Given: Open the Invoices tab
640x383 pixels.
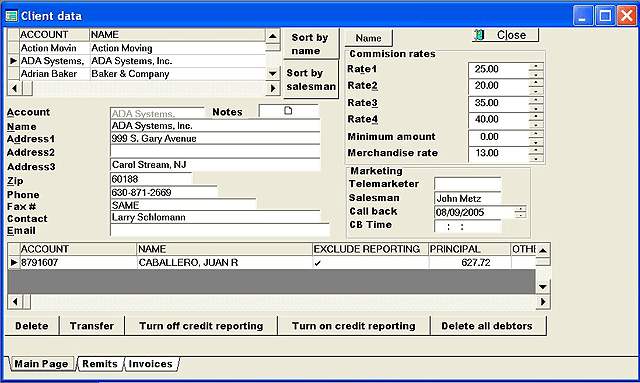Looking at the screenshot, I should [x=151, y=364].
